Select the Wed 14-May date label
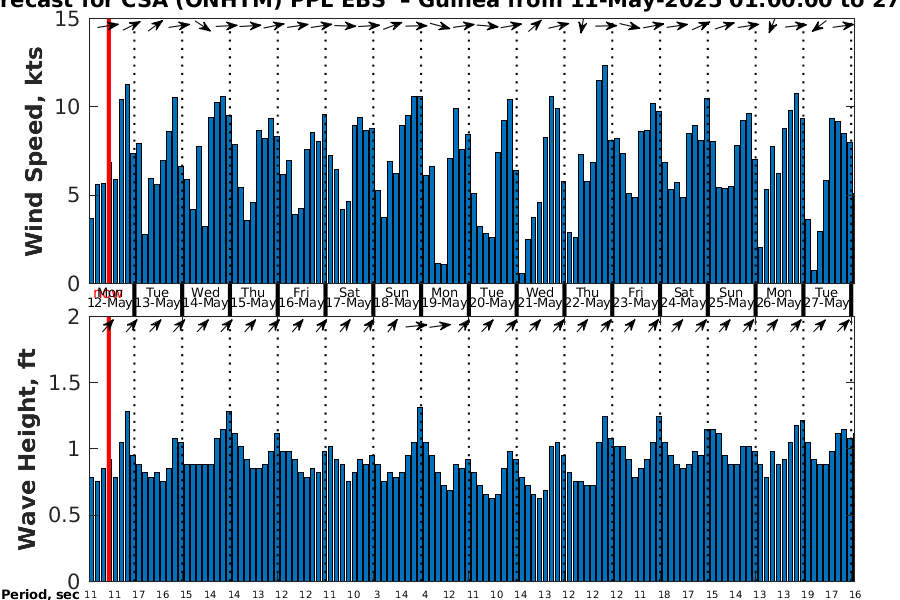Image resolution: width=900 pixels, height=600 pixels. pos(205,297)
